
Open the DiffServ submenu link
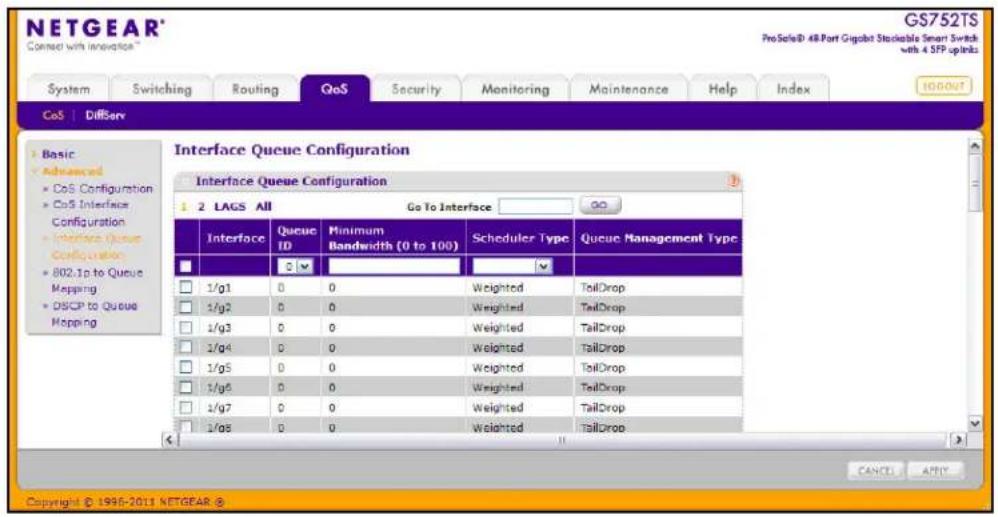tap(96, 116)
